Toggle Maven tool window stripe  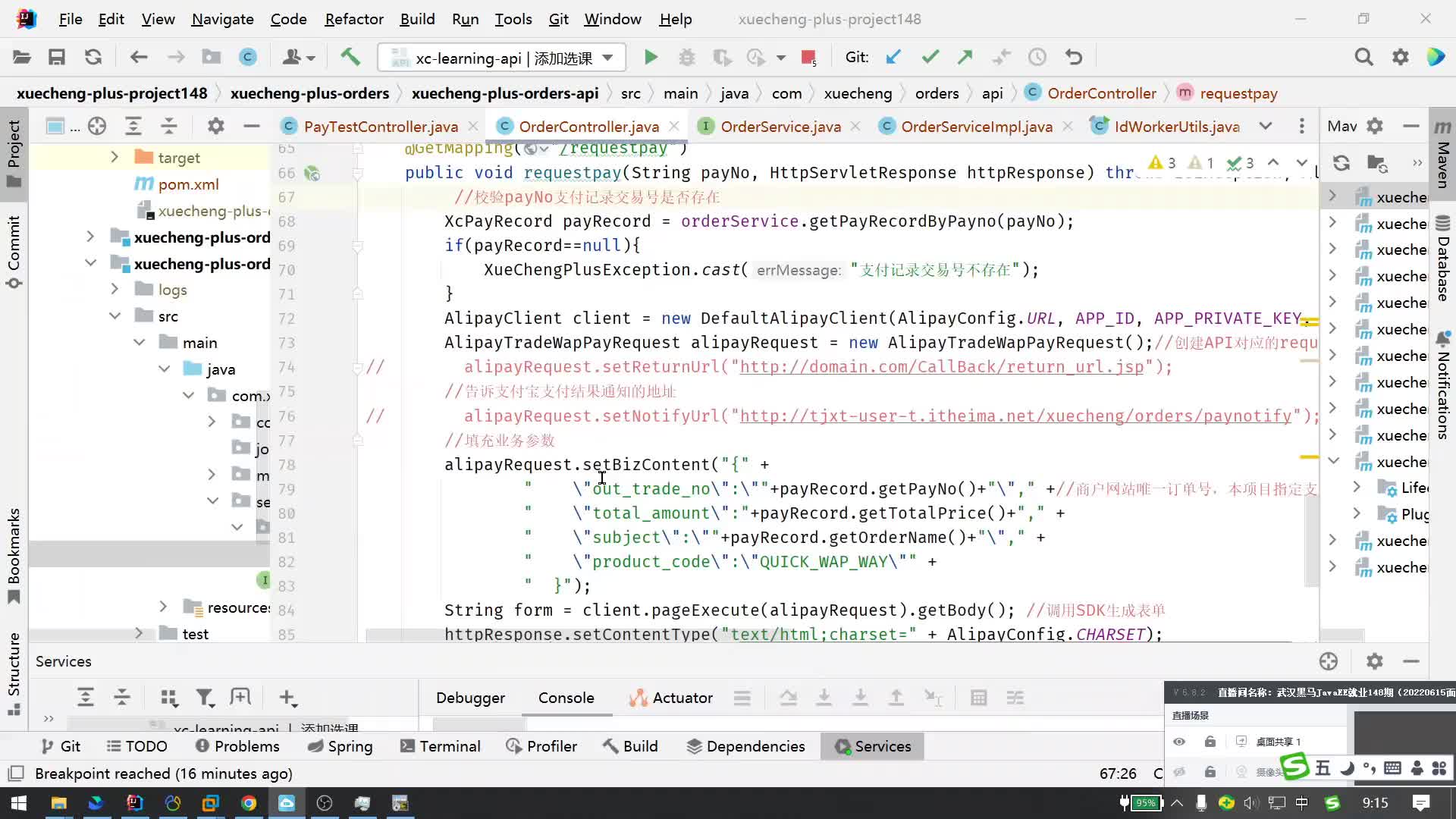point(1443,154)
